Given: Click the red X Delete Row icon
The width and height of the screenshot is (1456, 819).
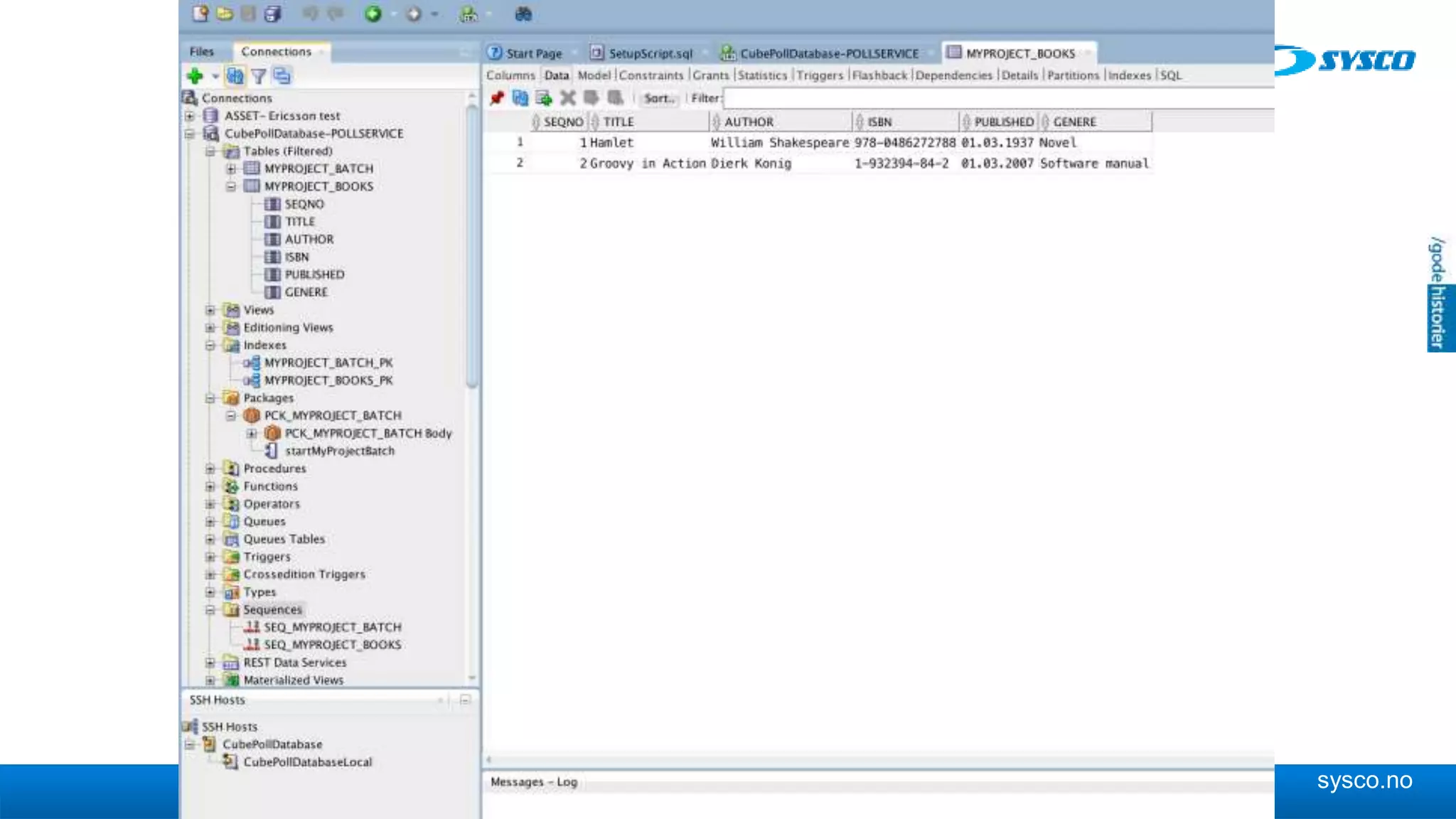Looking at the screenshot, I should tap(567, 98).
